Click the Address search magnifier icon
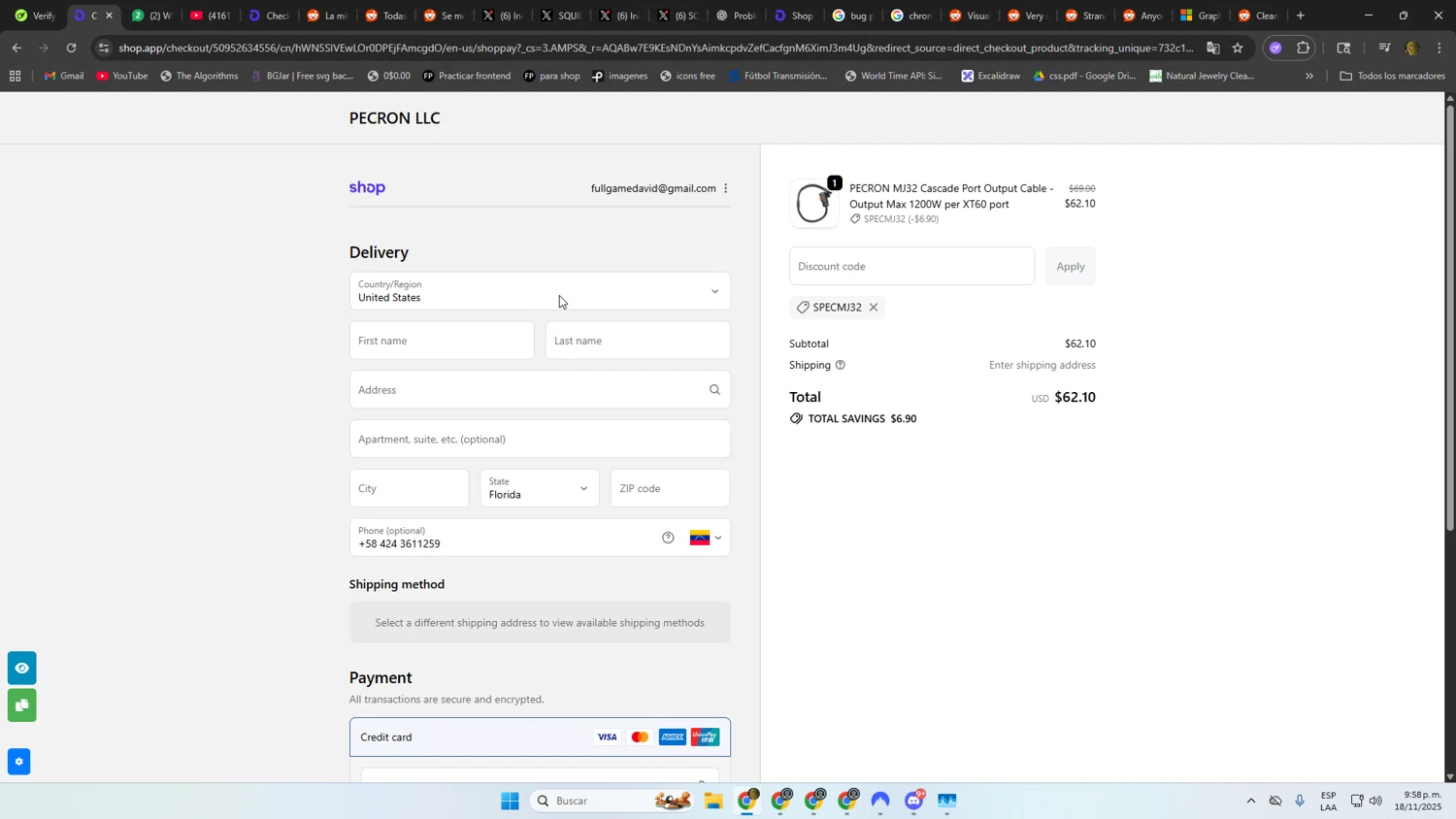Image resolution: width=1456 pixels, height=819 pixels. pyautogui.click(x=714, y=390)
